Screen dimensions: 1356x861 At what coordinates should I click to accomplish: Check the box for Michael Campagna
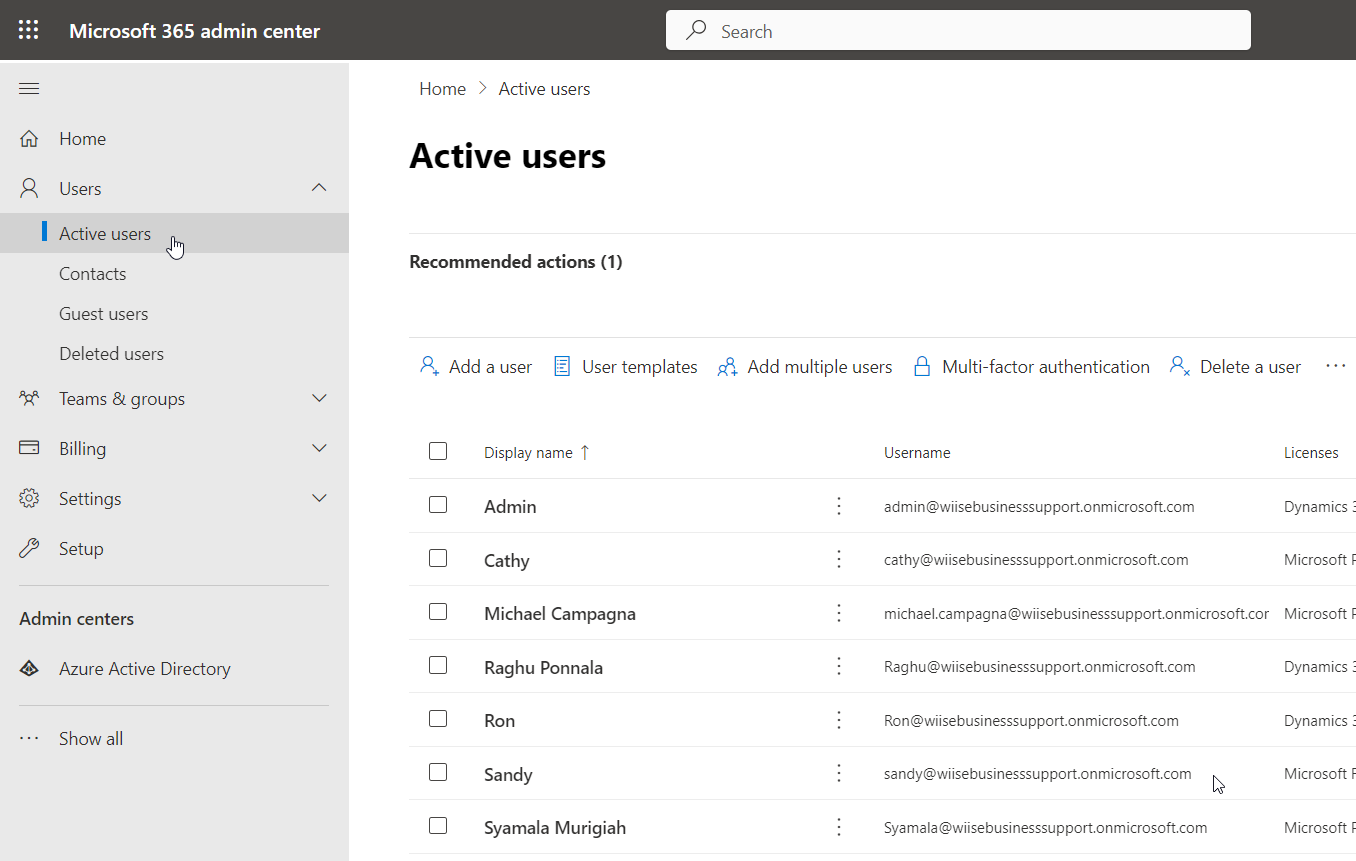pyautogui.click(x=438, y=611)
